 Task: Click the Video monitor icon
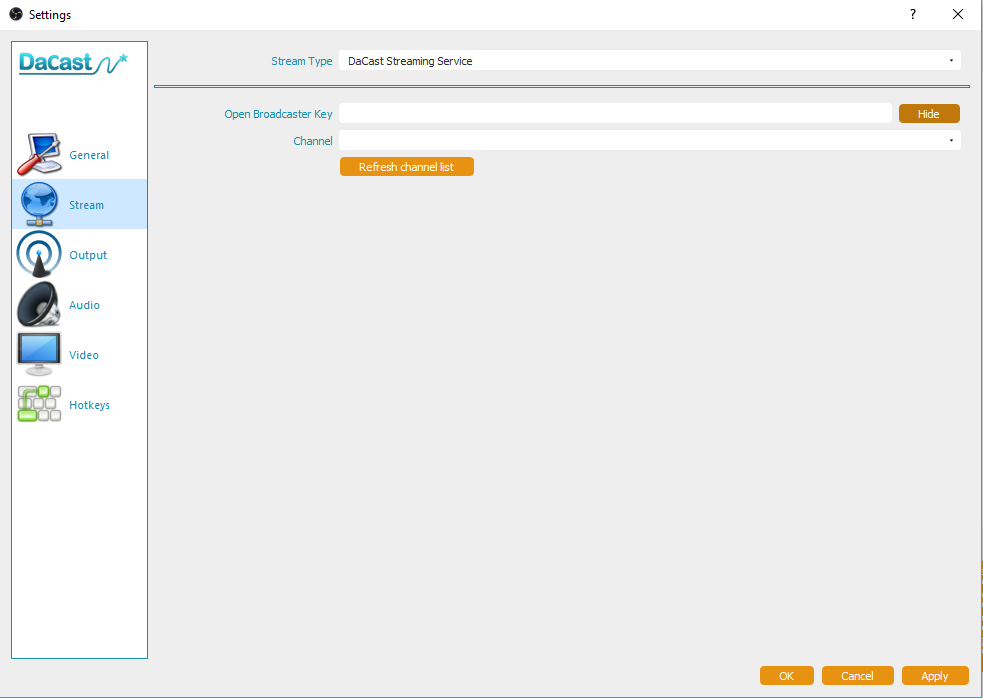pos(39,354)
